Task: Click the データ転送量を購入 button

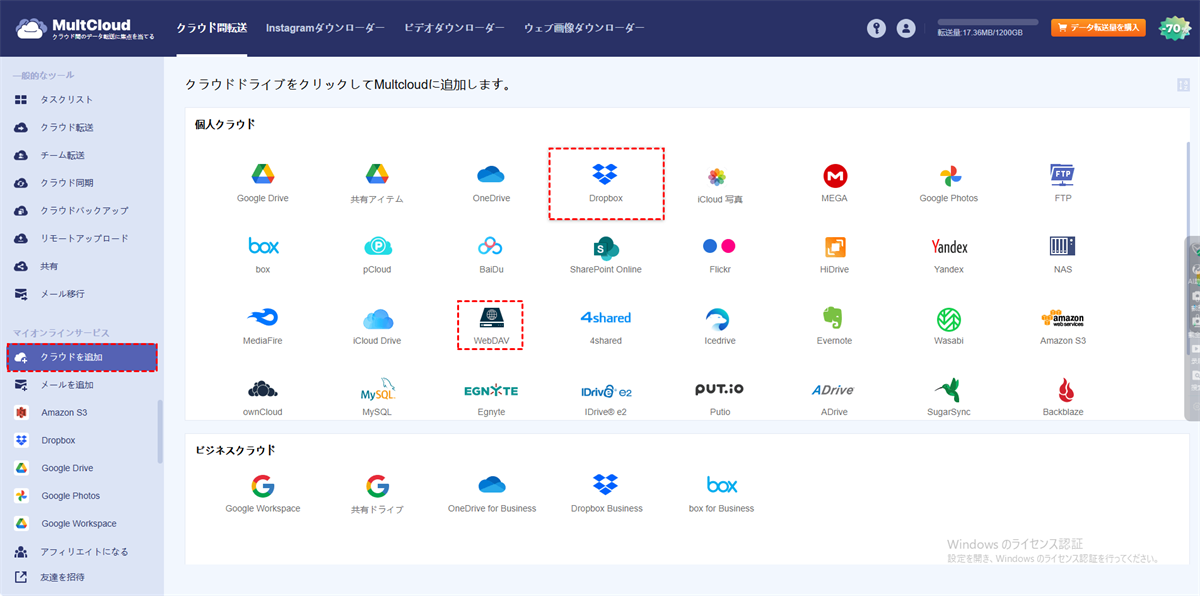Action: click(x=1097, y=28)
